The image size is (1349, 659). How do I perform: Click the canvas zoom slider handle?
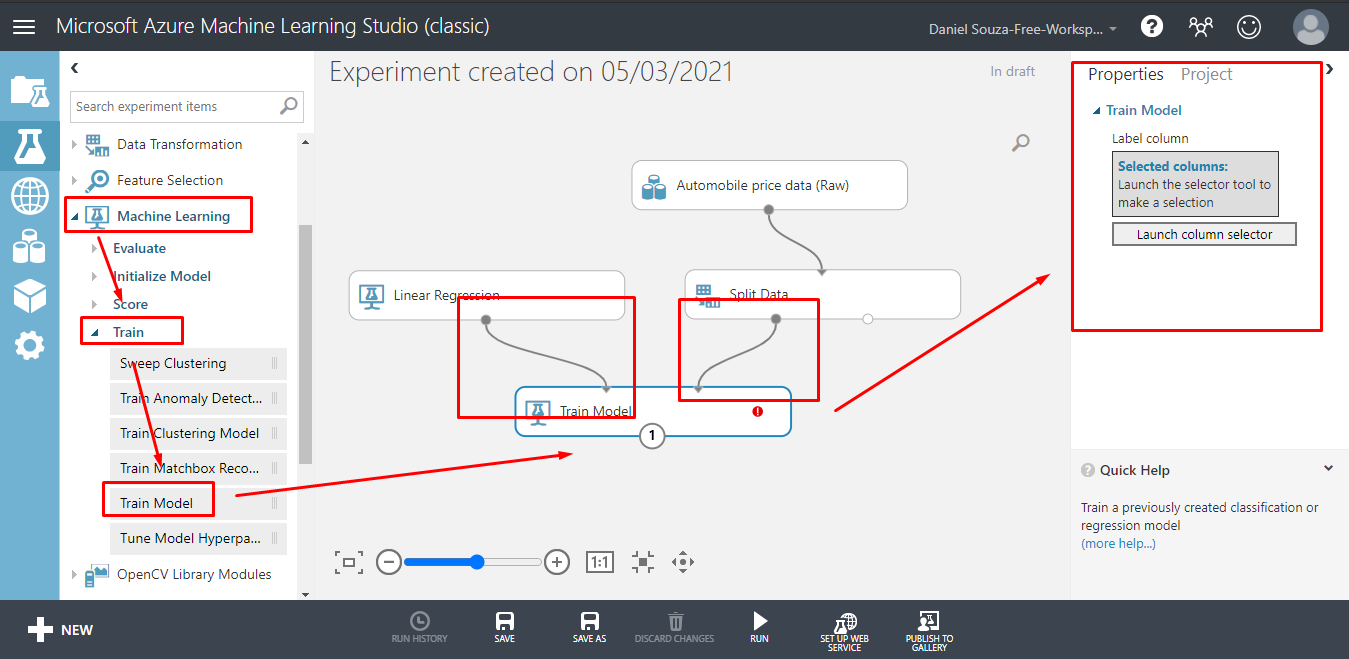(x=477, y=562)
